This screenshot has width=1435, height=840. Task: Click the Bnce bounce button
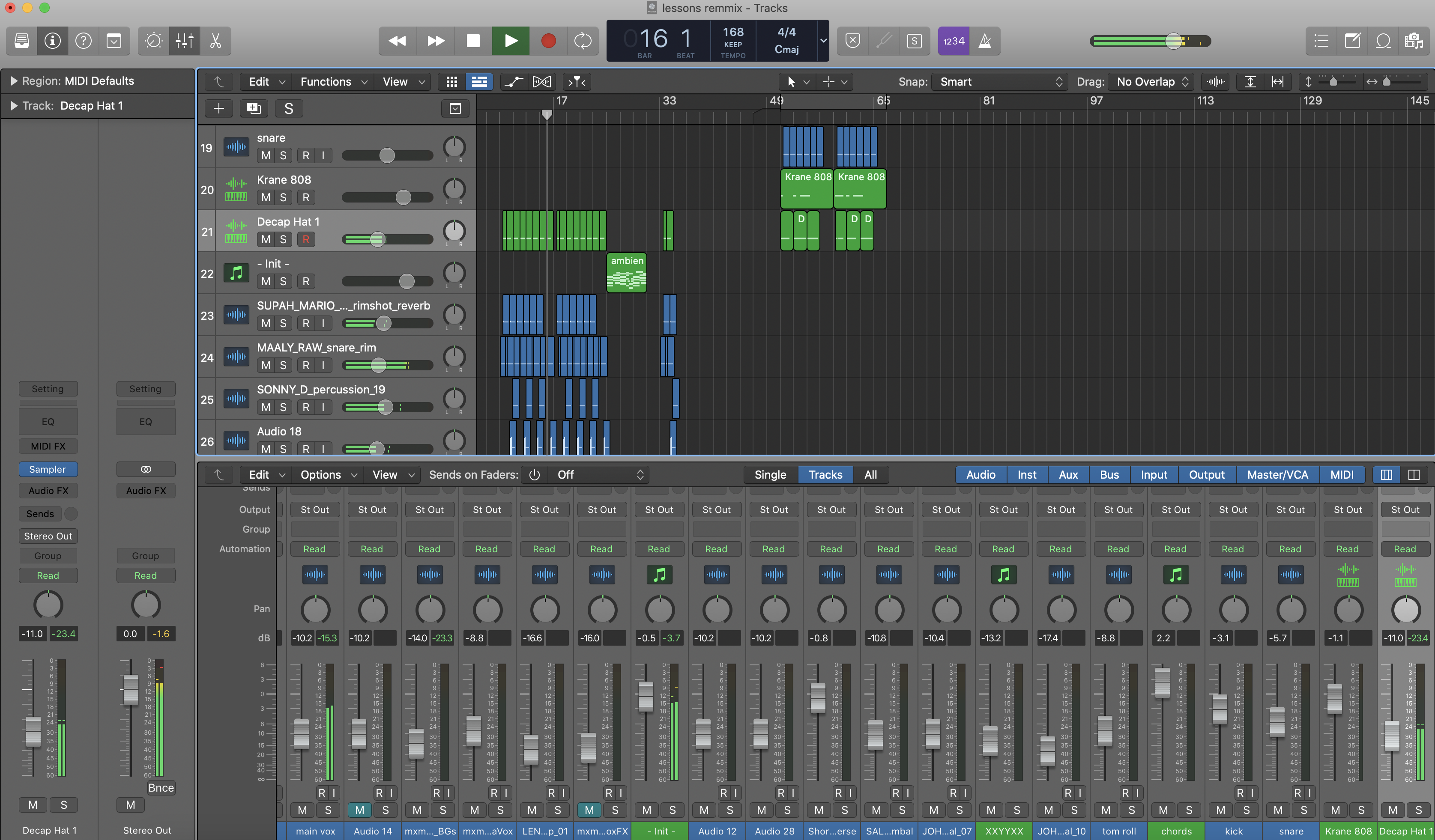[x=161, y=788]
